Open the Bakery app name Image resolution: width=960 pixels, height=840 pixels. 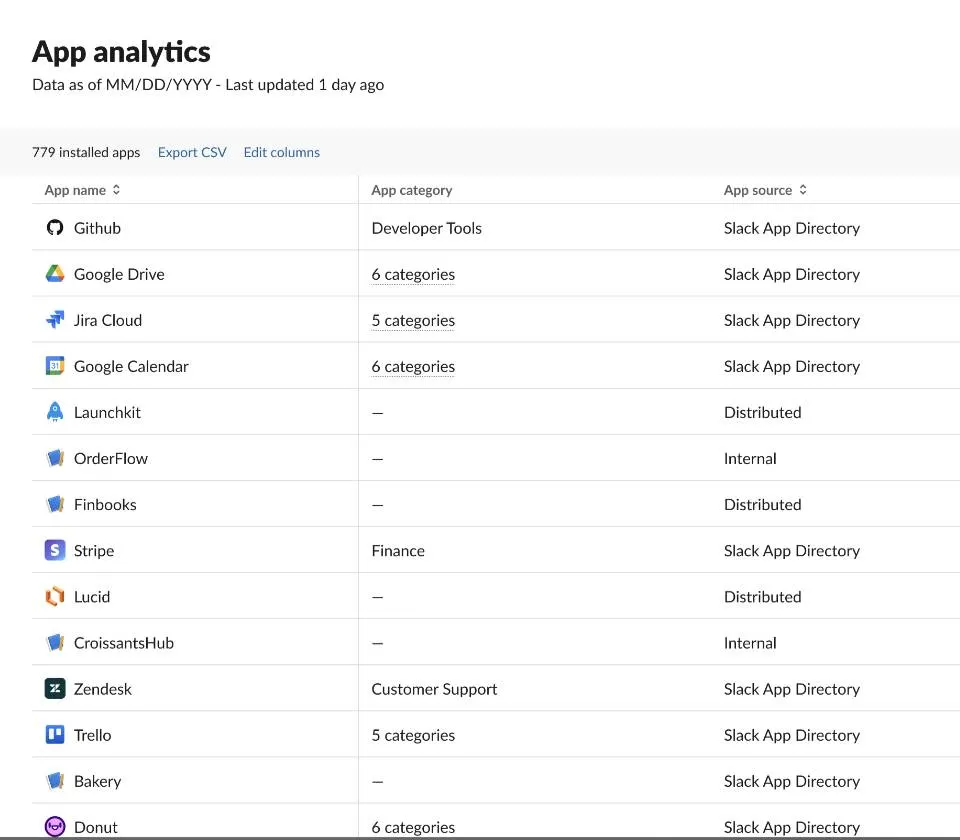tap(98, 781)
